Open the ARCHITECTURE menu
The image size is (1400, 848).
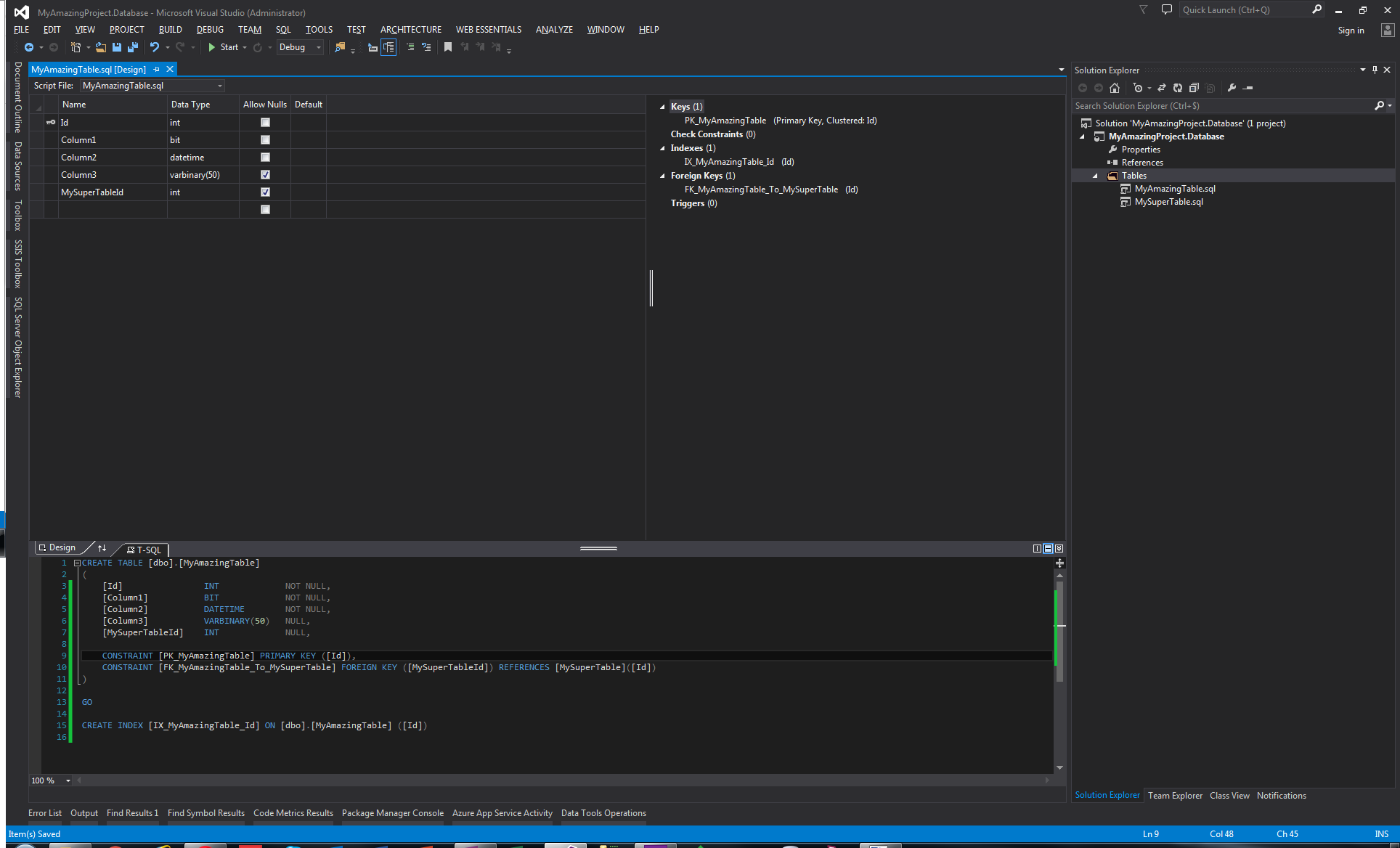(409, 29)
